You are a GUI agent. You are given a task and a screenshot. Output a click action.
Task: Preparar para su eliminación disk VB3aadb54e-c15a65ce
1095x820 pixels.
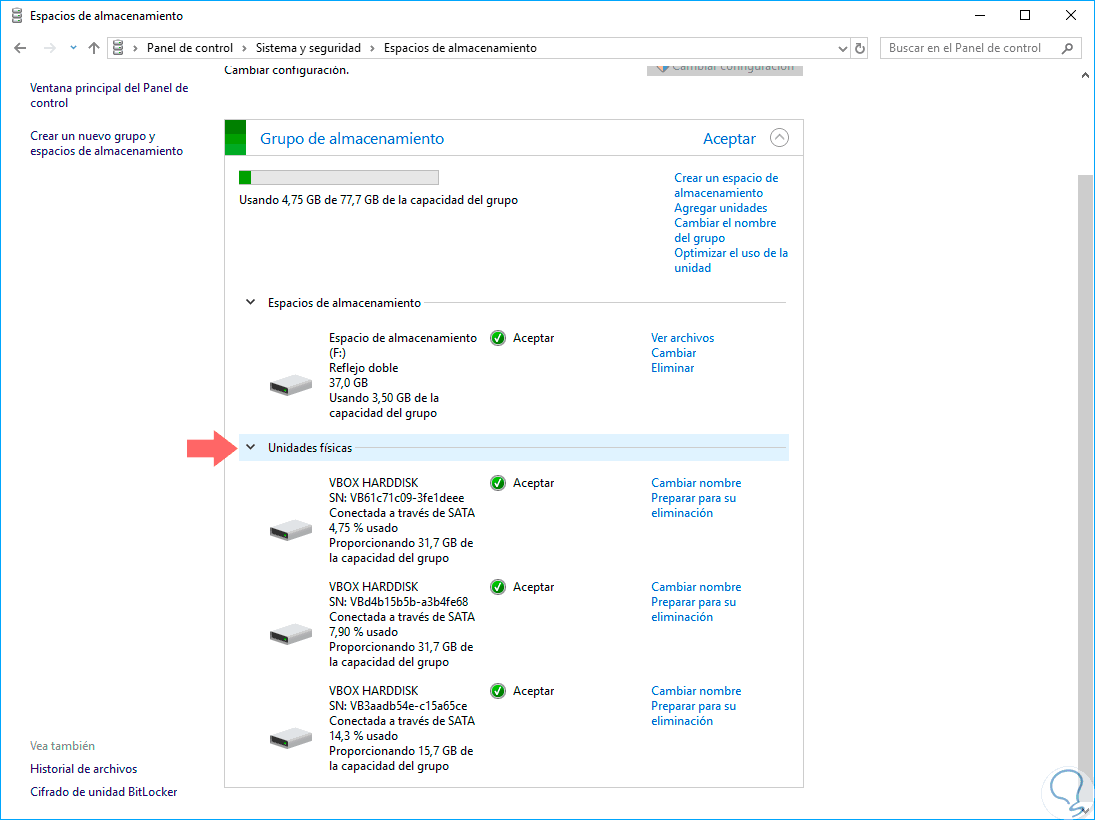tap(693, 714)
